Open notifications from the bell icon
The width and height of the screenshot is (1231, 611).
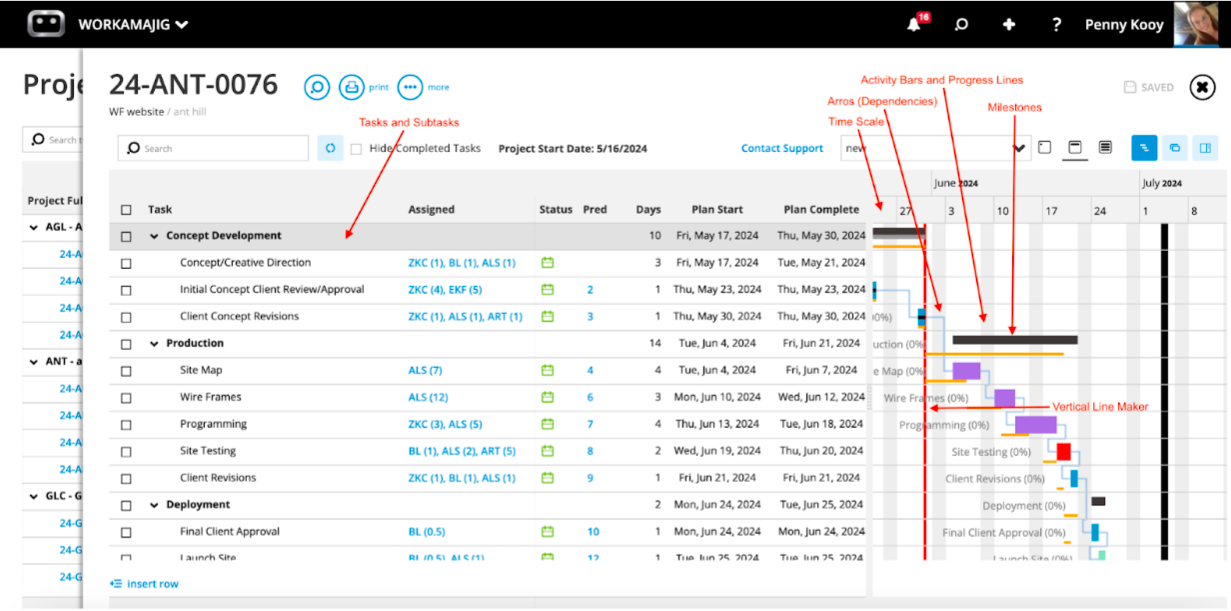coord(912,24)
